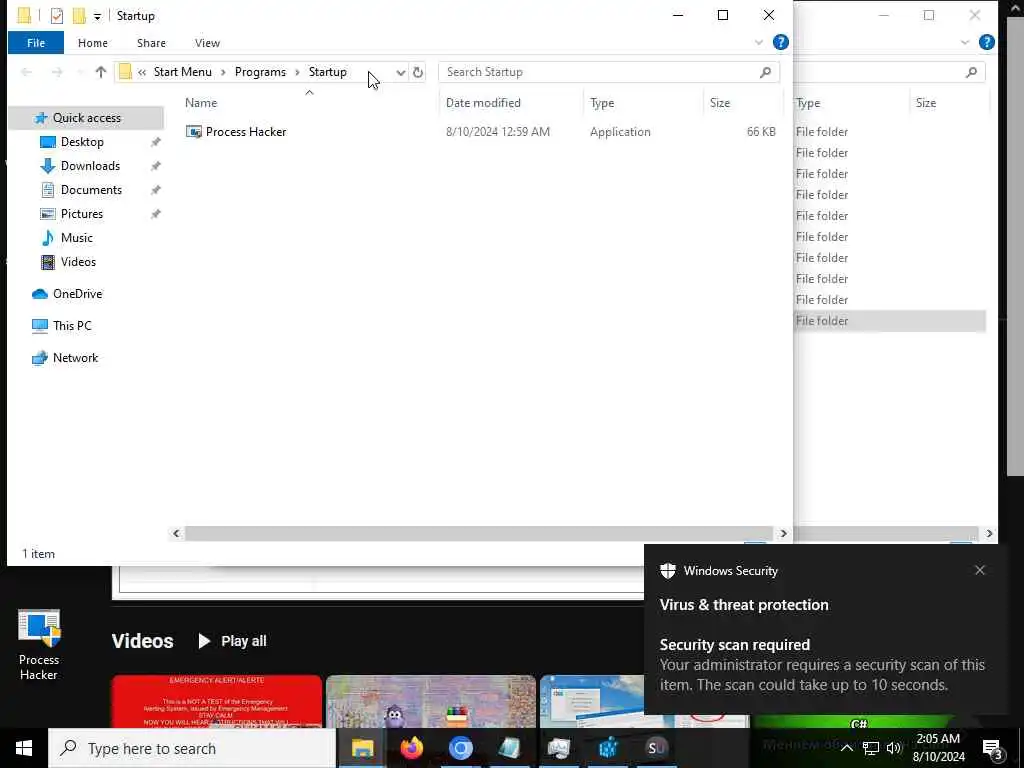Dismiss the Windows Security notification
1024x768 pixels.
click(980, 570)
